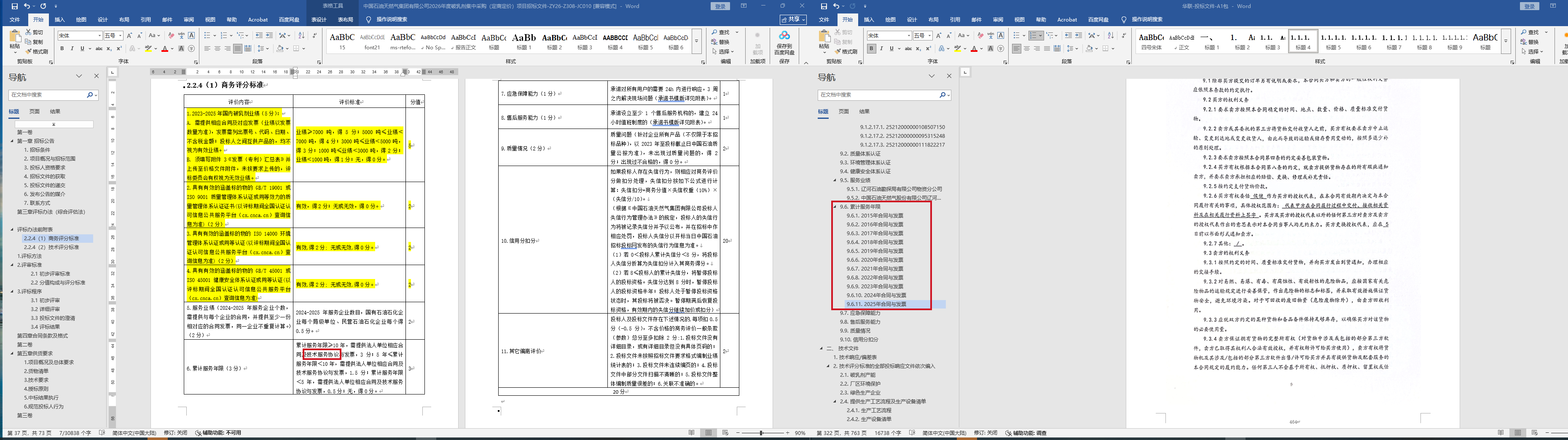This screenshot has width=1568, height=440.
Task: Open font size dropdown in left Word window
Action: (121, 36)
